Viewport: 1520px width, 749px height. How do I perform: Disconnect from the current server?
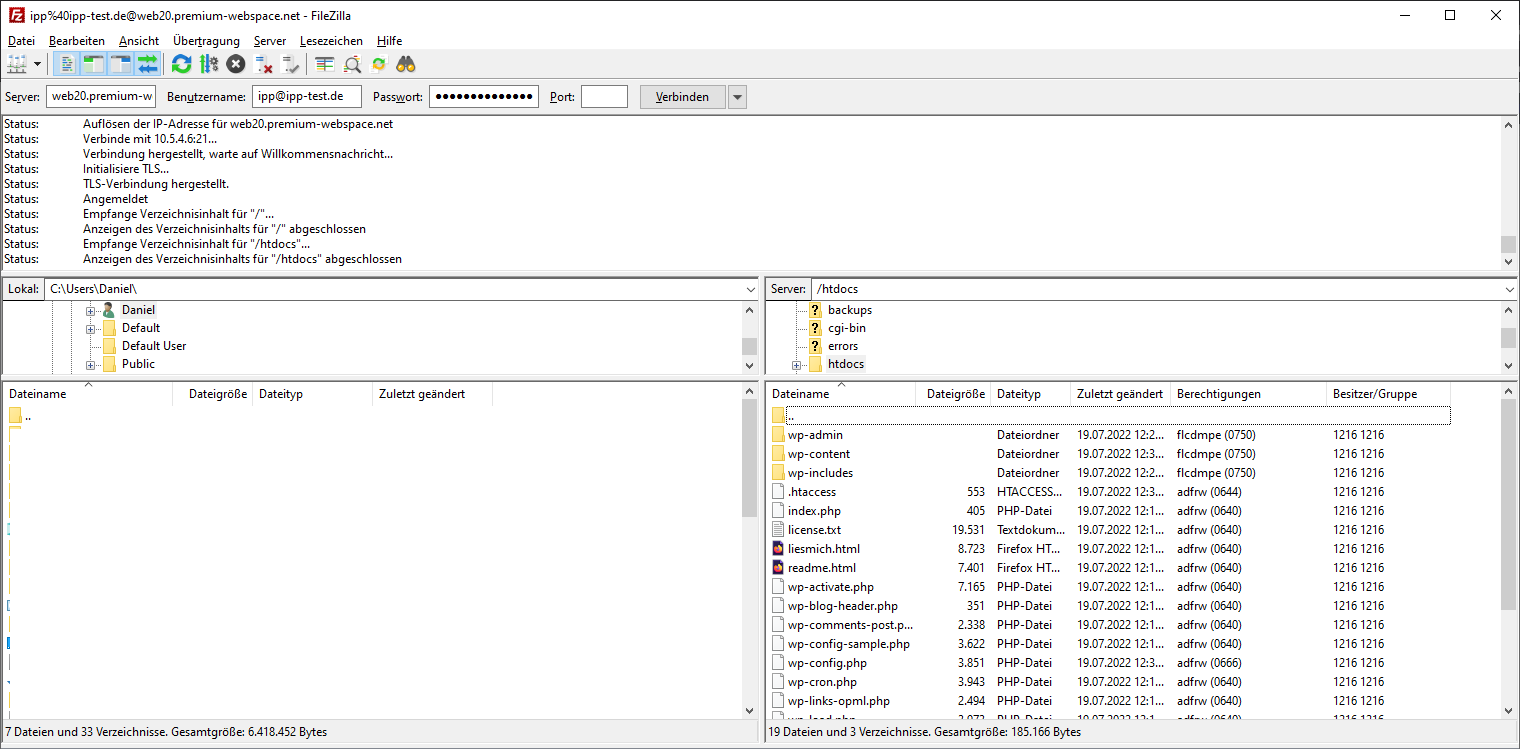pos(264,64)
